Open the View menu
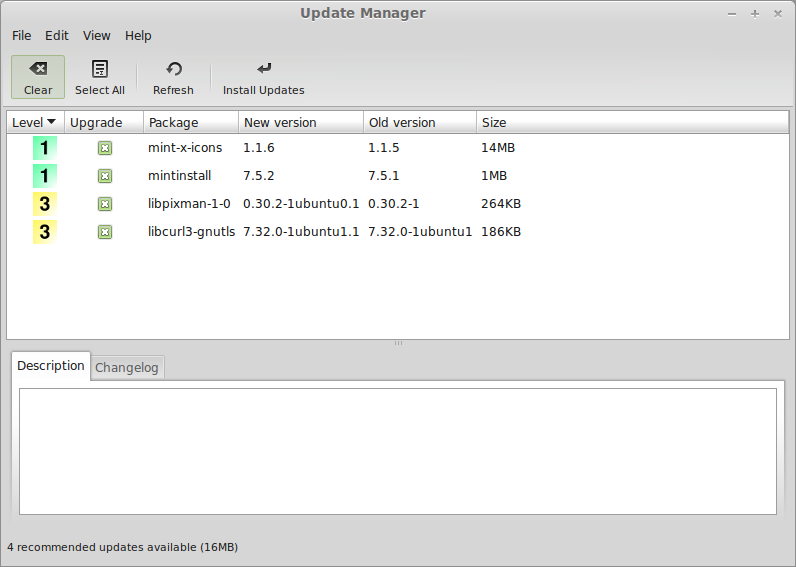The image size is (796, 567). tap(96, 36)
